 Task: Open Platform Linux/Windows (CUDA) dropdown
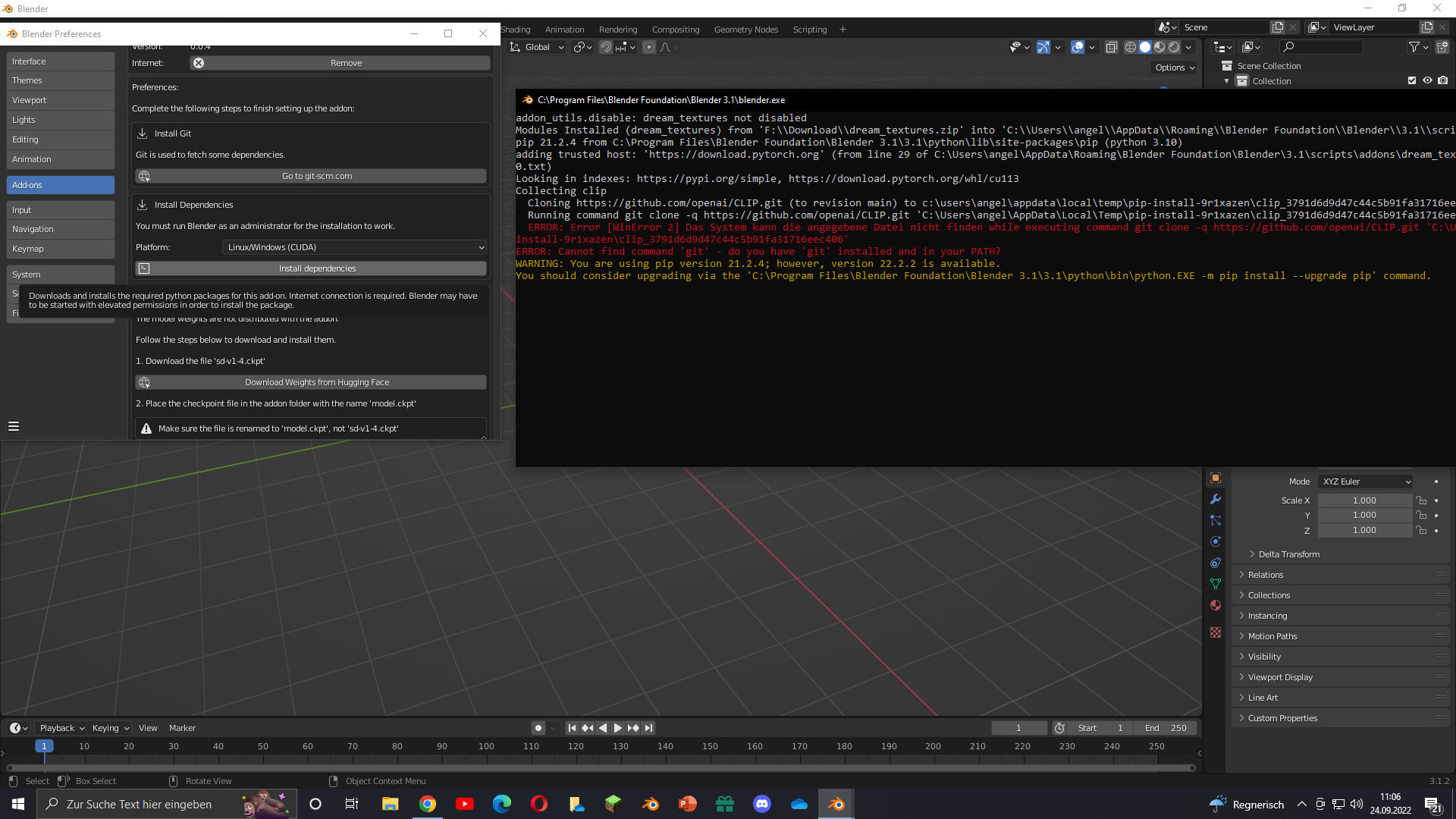(354, 247)
